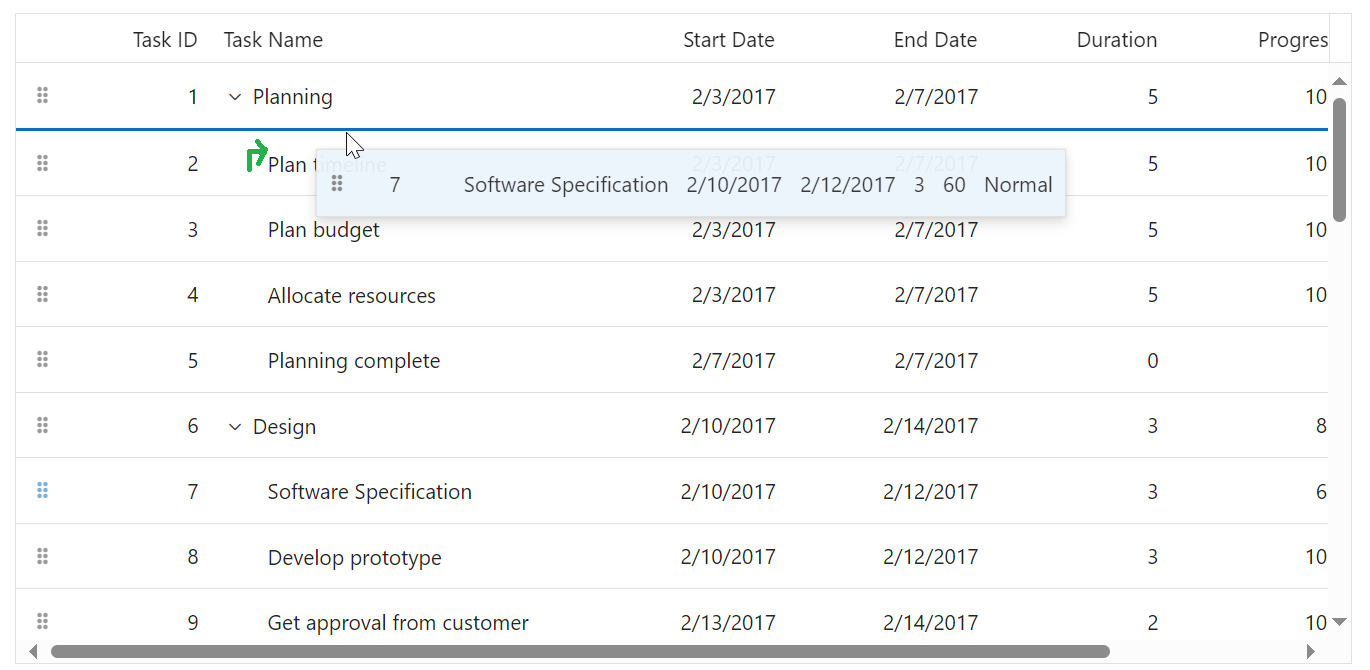Image resolution: width=1370 pixels, height=670 pixels.
Task: Click drag handle for Plan budget row
Action: click(x=42, y=229)
